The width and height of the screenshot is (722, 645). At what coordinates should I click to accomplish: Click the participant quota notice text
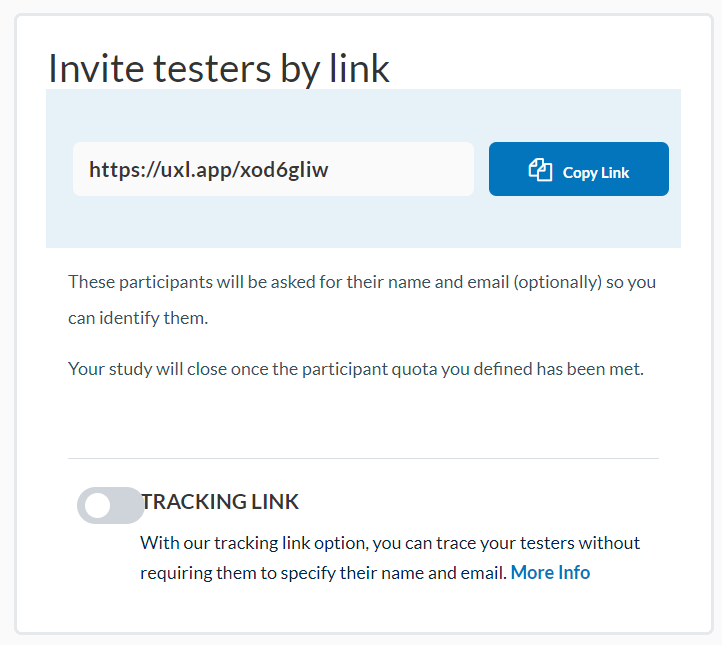coord(355,368)
